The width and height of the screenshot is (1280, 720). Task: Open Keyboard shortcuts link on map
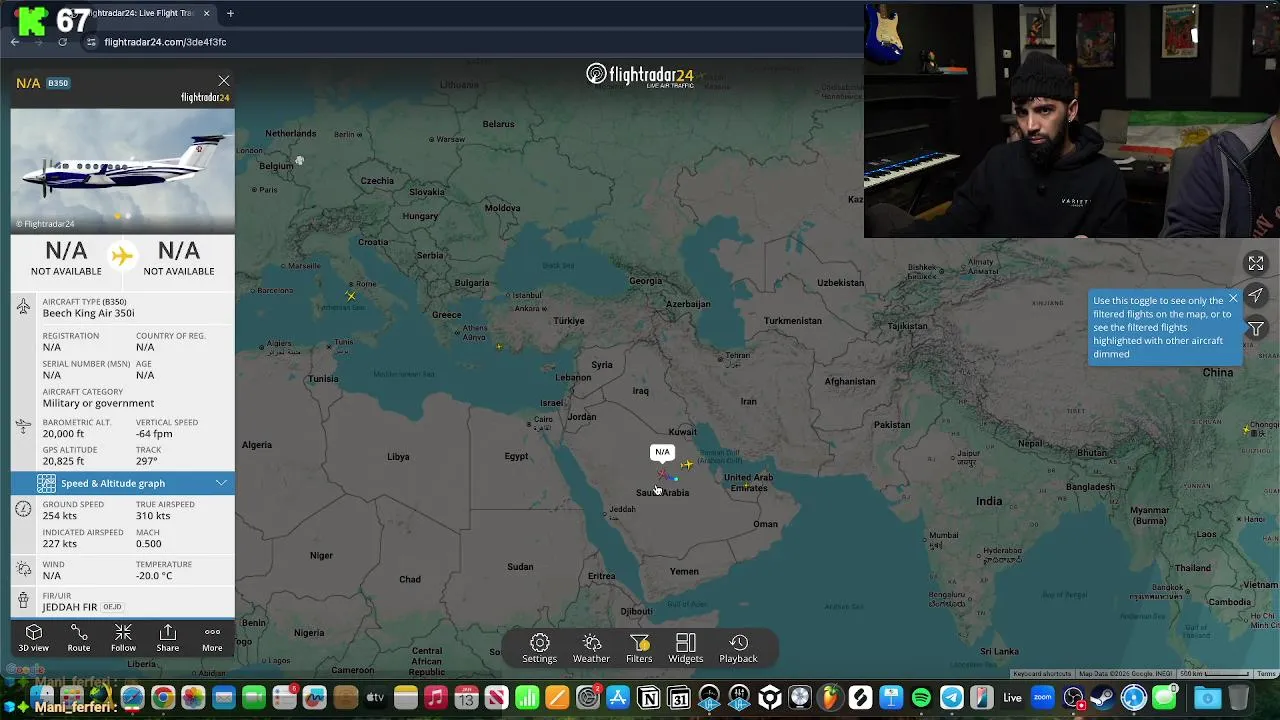1042,674
